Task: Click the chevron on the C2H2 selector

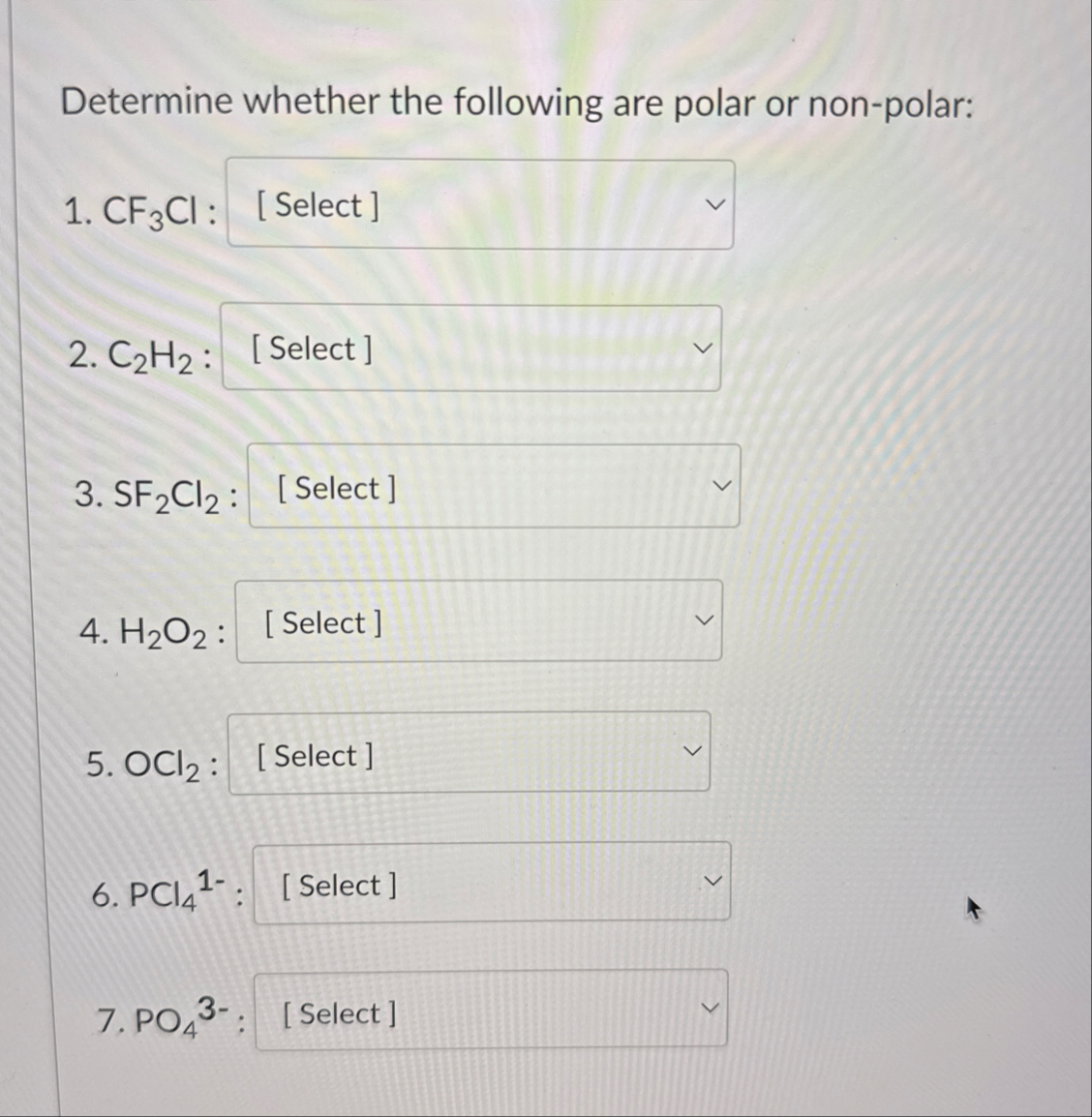Action: (704, 347)
